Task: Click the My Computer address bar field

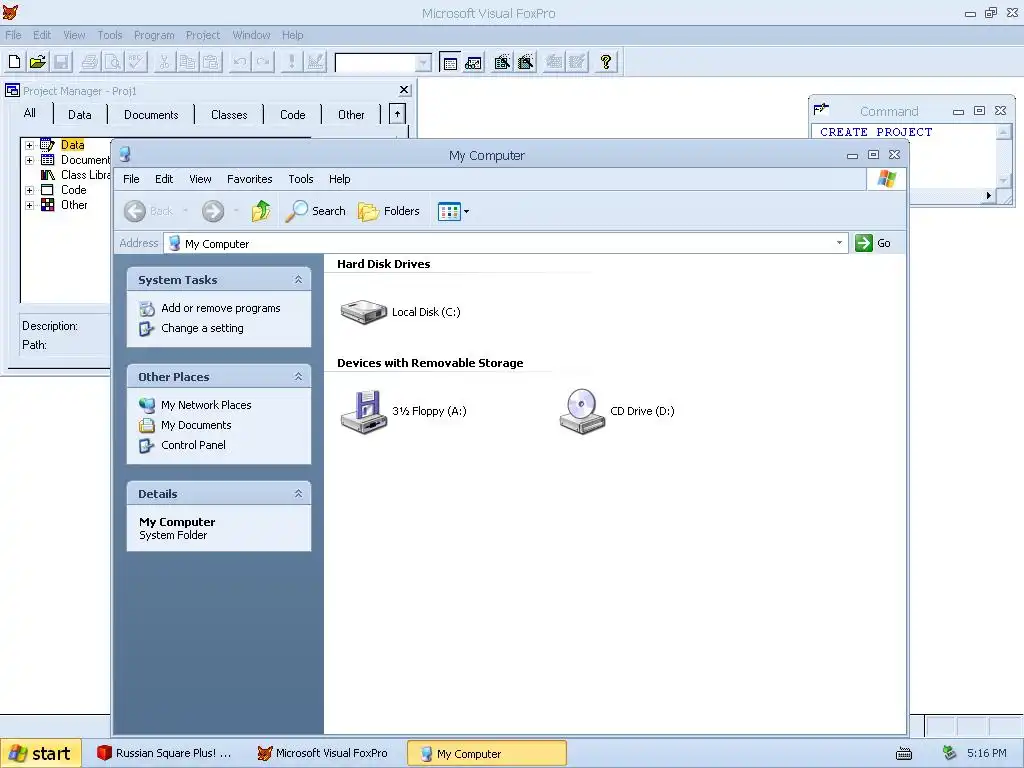Action: coord(505,244)
